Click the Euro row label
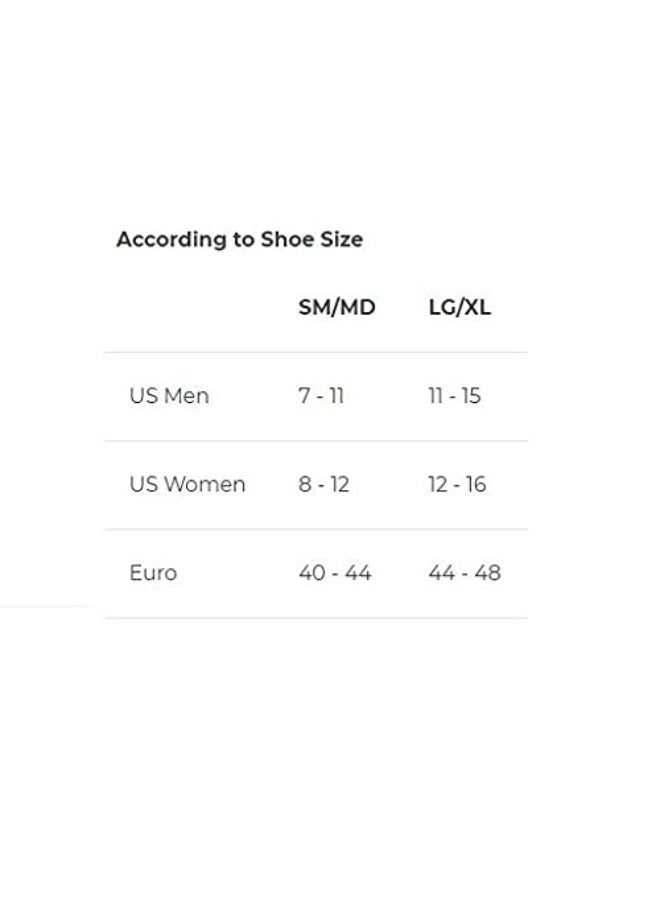The height and width of the screenshot is (900, 660). pyautogui.click(x=153, y=573)
